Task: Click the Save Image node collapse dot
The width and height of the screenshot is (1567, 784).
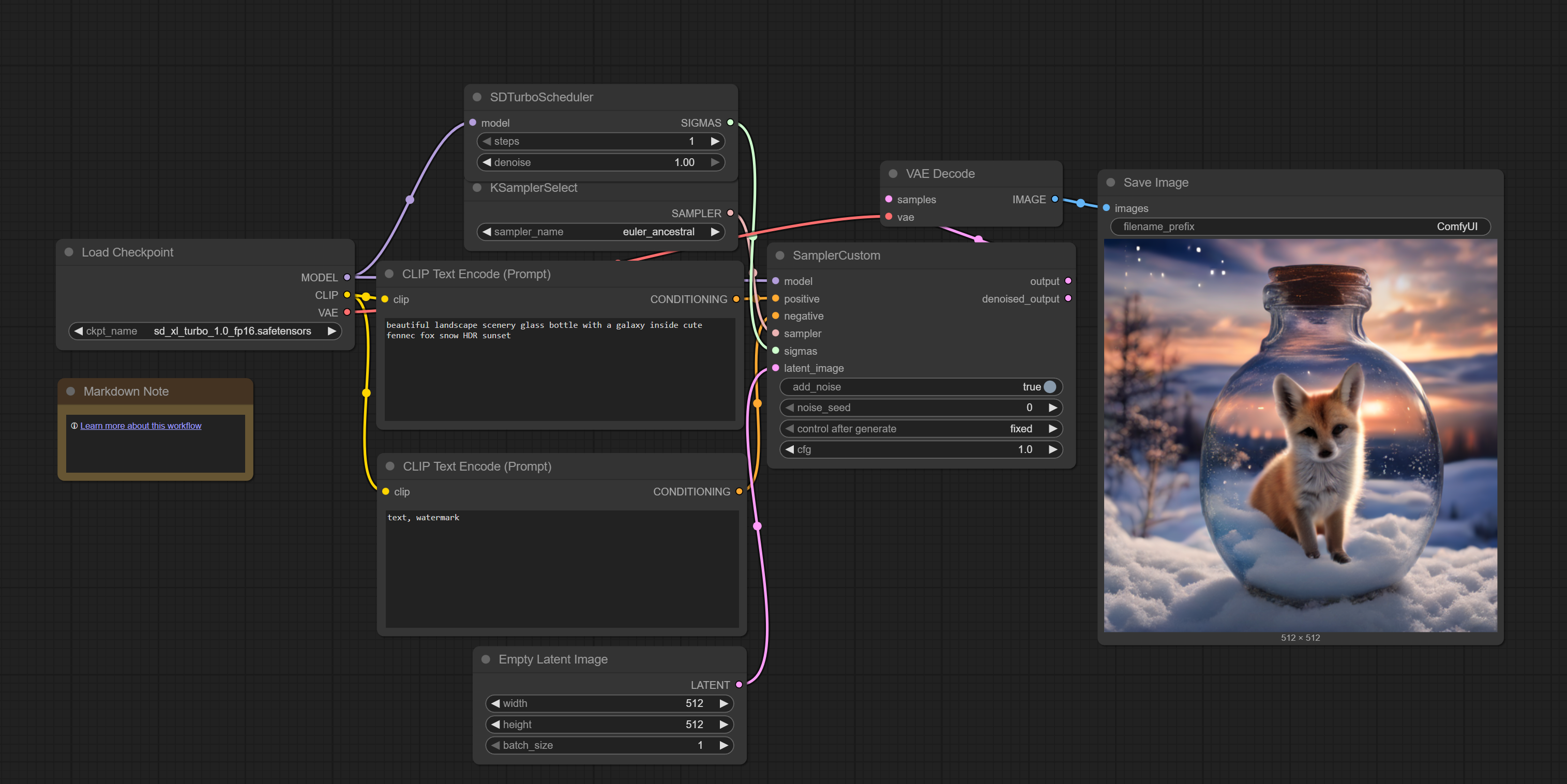Action: (x=1111, y=183)
